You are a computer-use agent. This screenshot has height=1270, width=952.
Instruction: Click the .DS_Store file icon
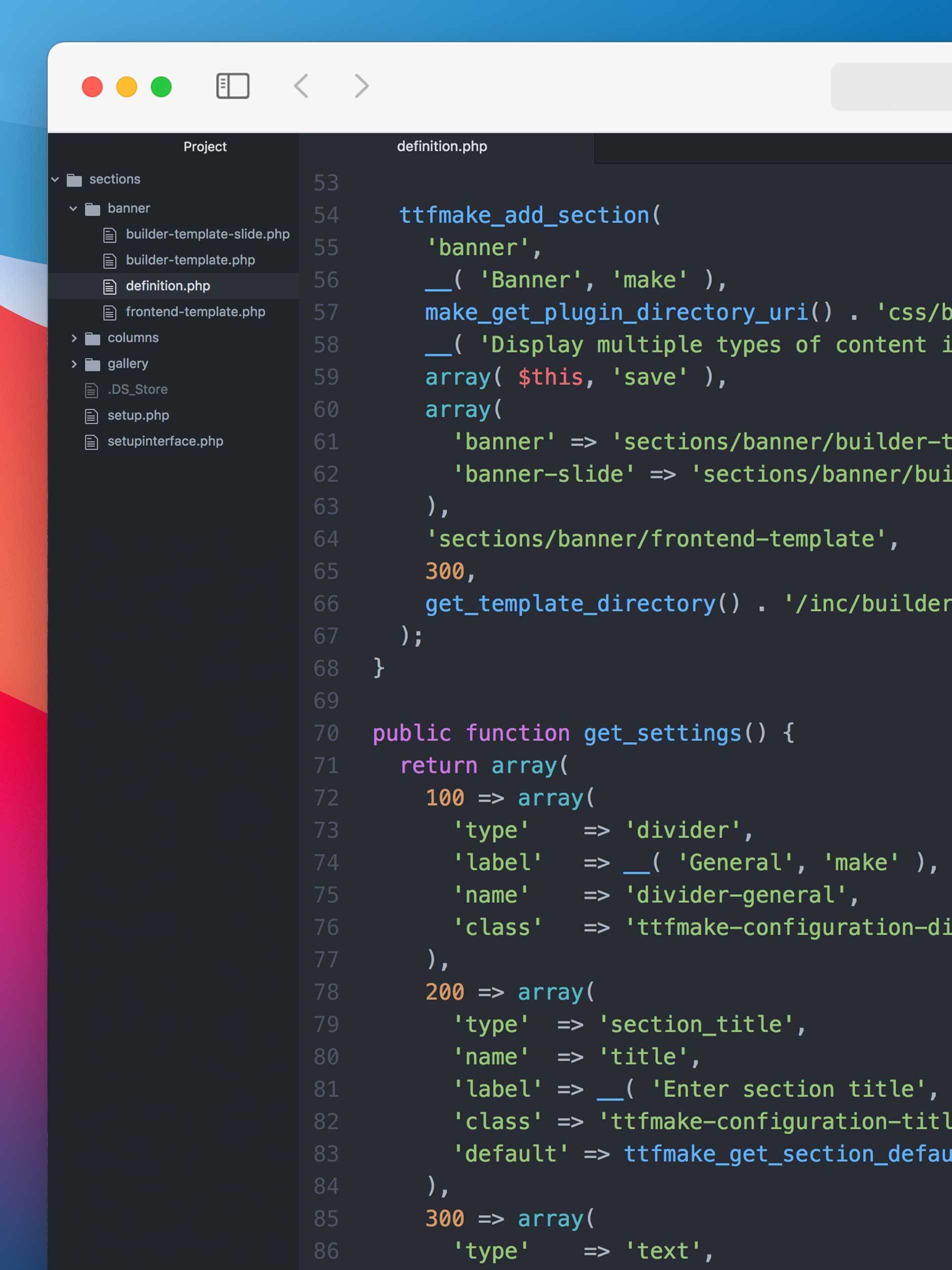tap(91, 391)
